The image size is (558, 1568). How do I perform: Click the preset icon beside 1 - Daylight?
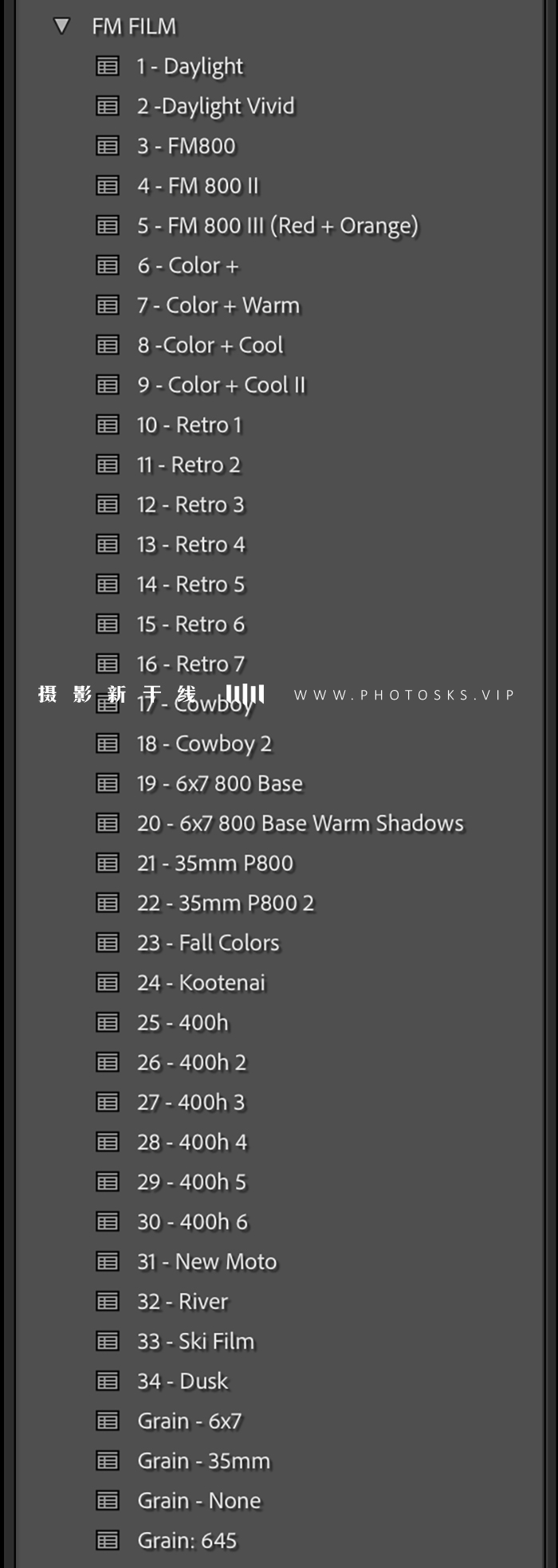108,66
